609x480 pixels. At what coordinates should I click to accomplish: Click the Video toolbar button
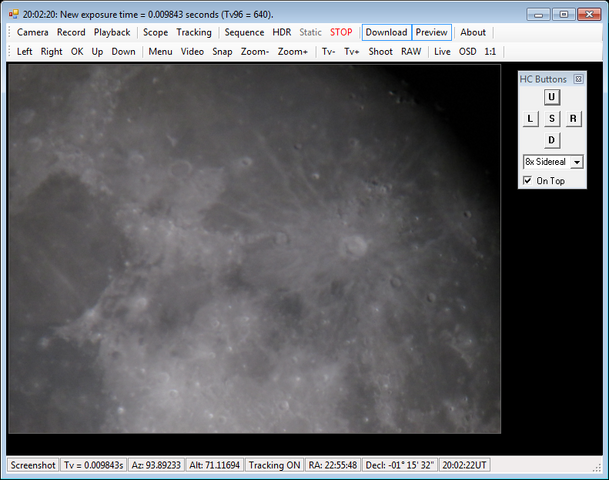[x=192, y=52]
